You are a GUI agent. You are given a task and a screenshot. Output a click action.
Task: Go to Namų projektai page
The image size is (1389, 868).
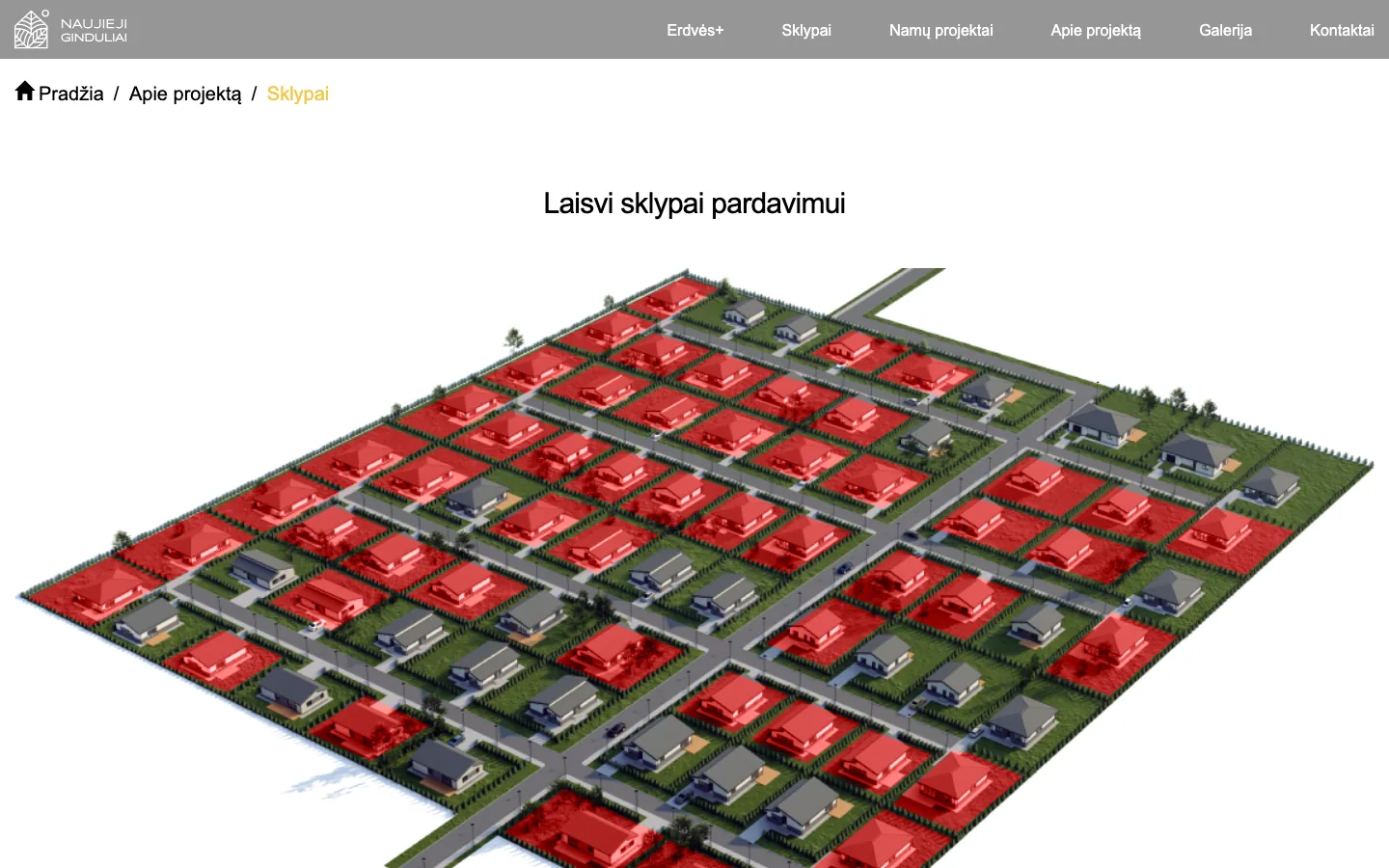pos(940,30)
